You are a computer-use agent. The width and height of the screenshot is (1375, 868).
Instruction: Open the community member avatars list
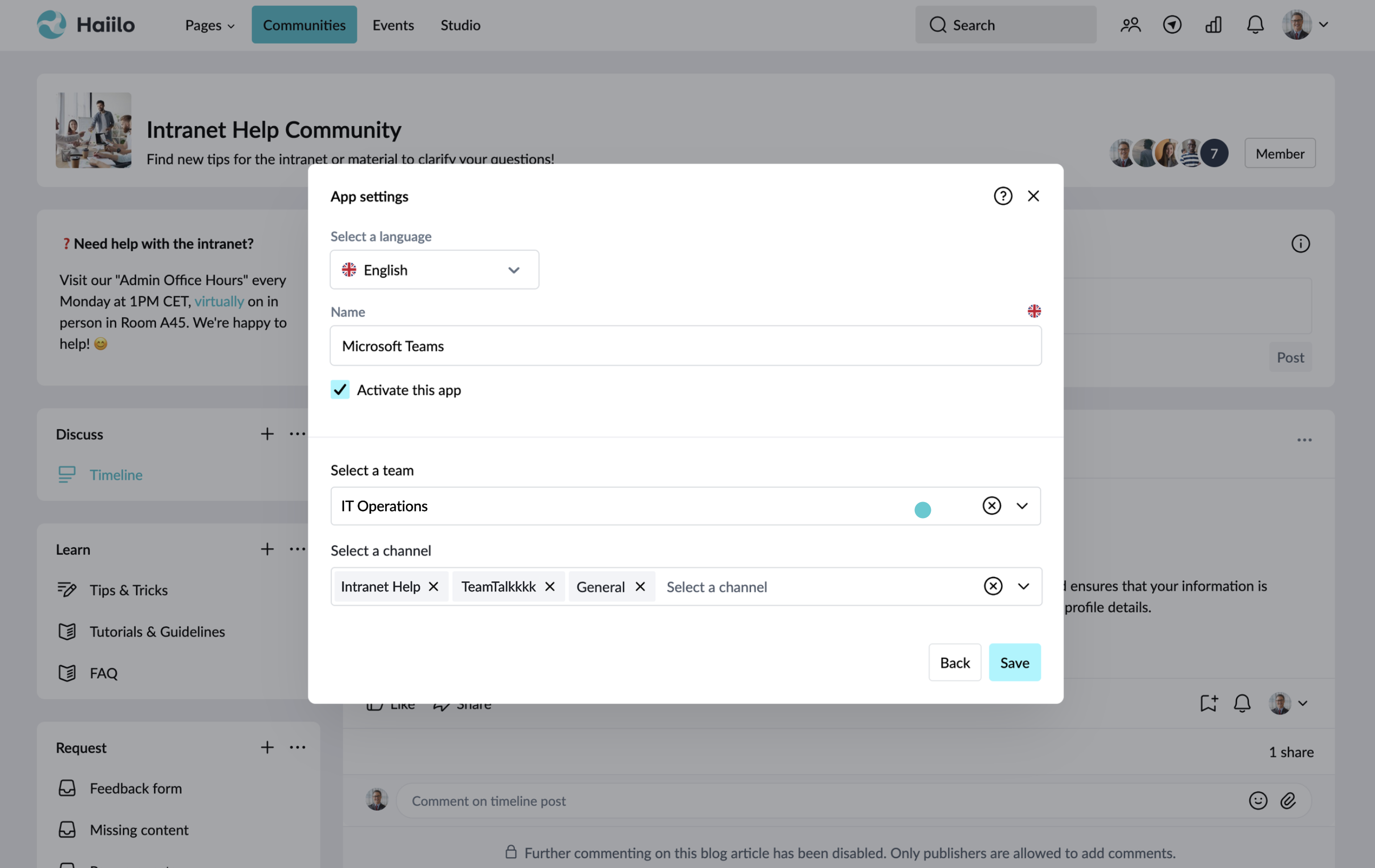point(1168,153)
